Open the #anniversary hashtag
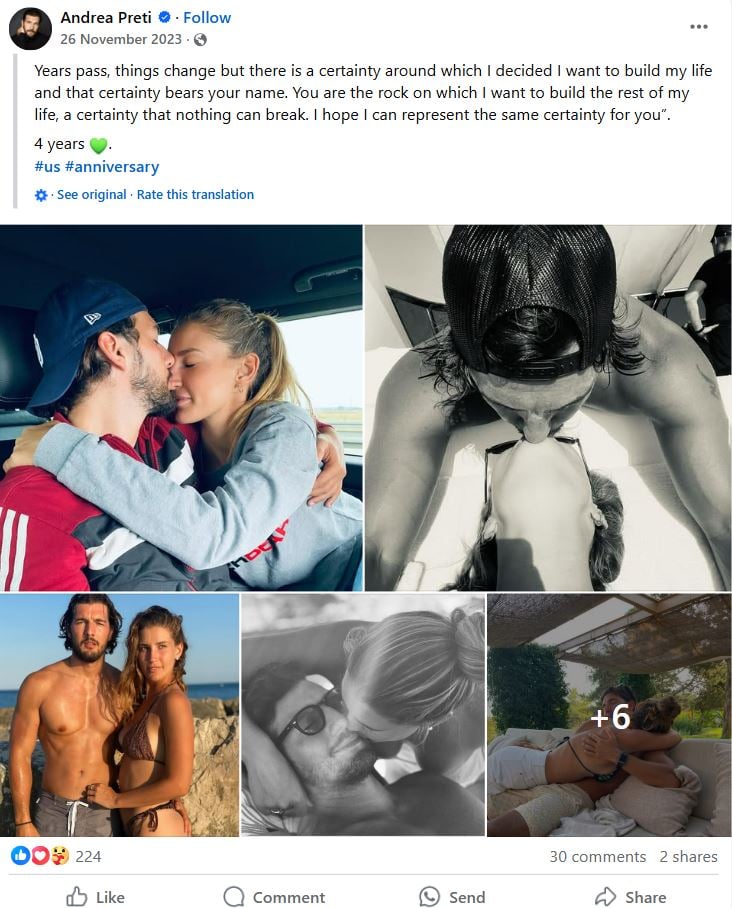 point(112,167)
